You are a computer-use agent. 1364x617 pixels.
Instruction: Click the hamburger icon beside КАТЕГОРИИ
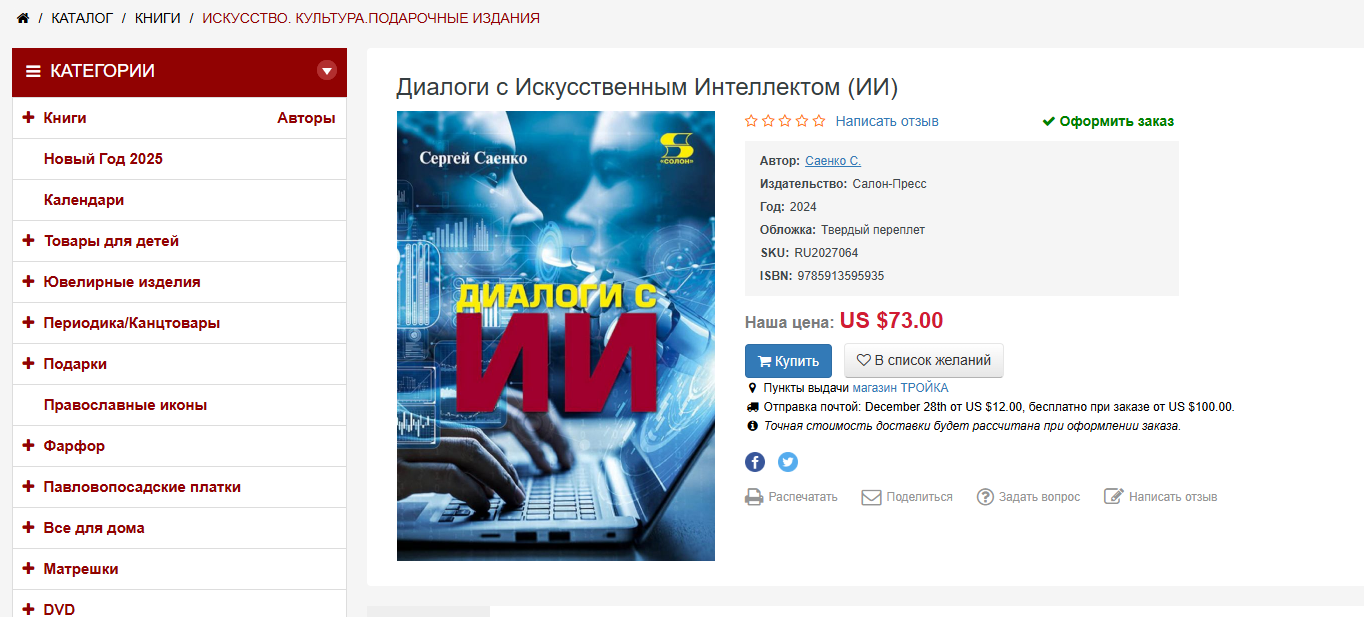pyautogui.click(x=33, y=71)
